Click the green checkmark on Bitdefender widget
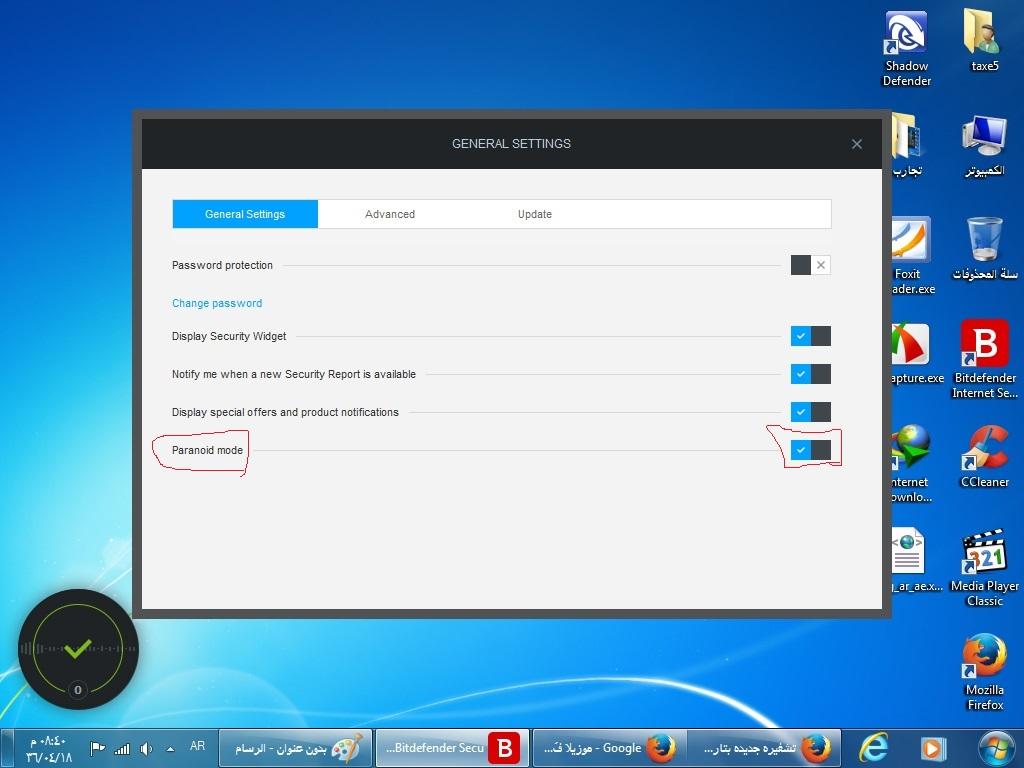Image resolution: width=1024 pixels, height=768 pixels. click(x=78, y=648)
